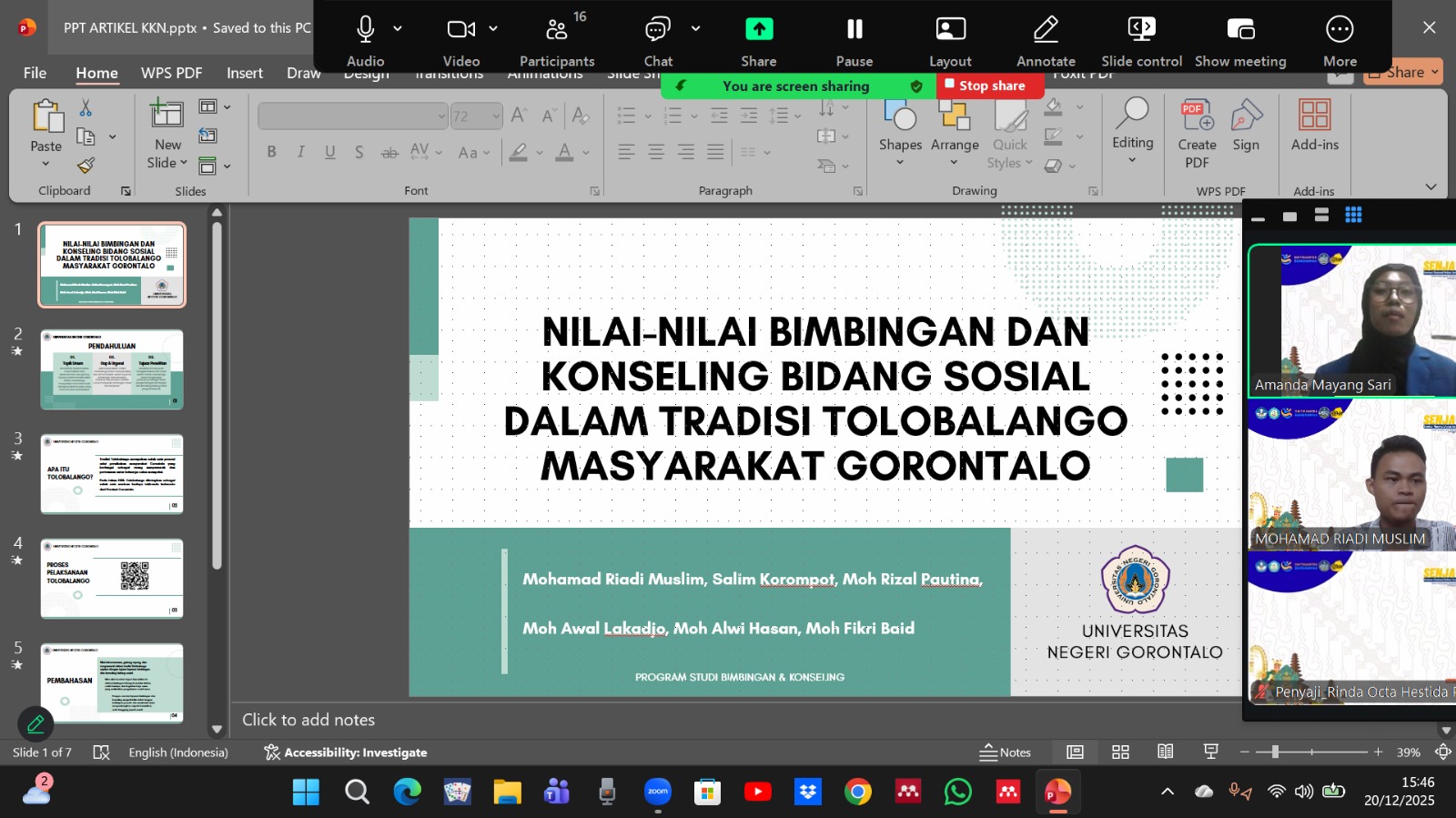Open the Editing dropdown menu
Viewport: 1456px width, 818px height.
point(1132,127)
